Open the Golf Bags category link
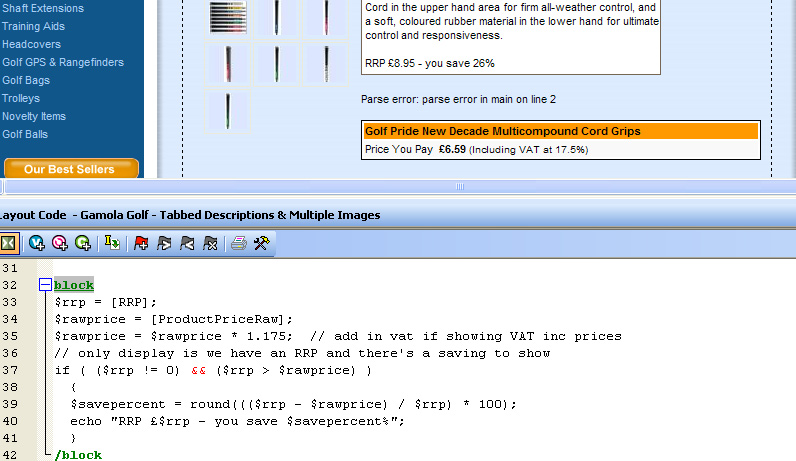The image size is (796, 461). pos(26,80)
